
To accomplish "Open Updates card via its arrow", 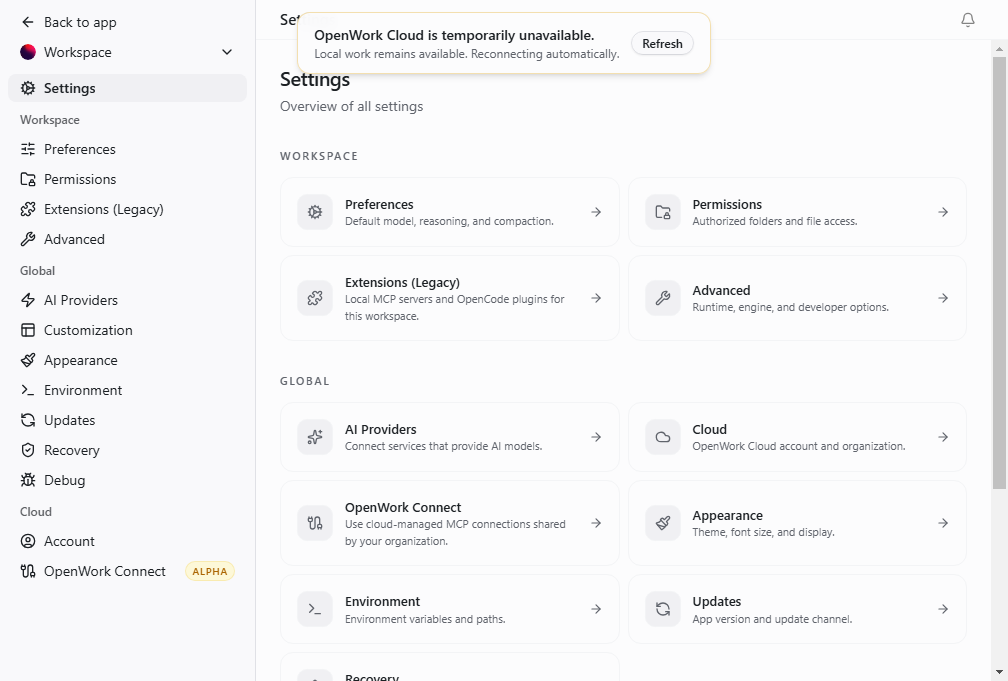I will (x=943, y=609).
